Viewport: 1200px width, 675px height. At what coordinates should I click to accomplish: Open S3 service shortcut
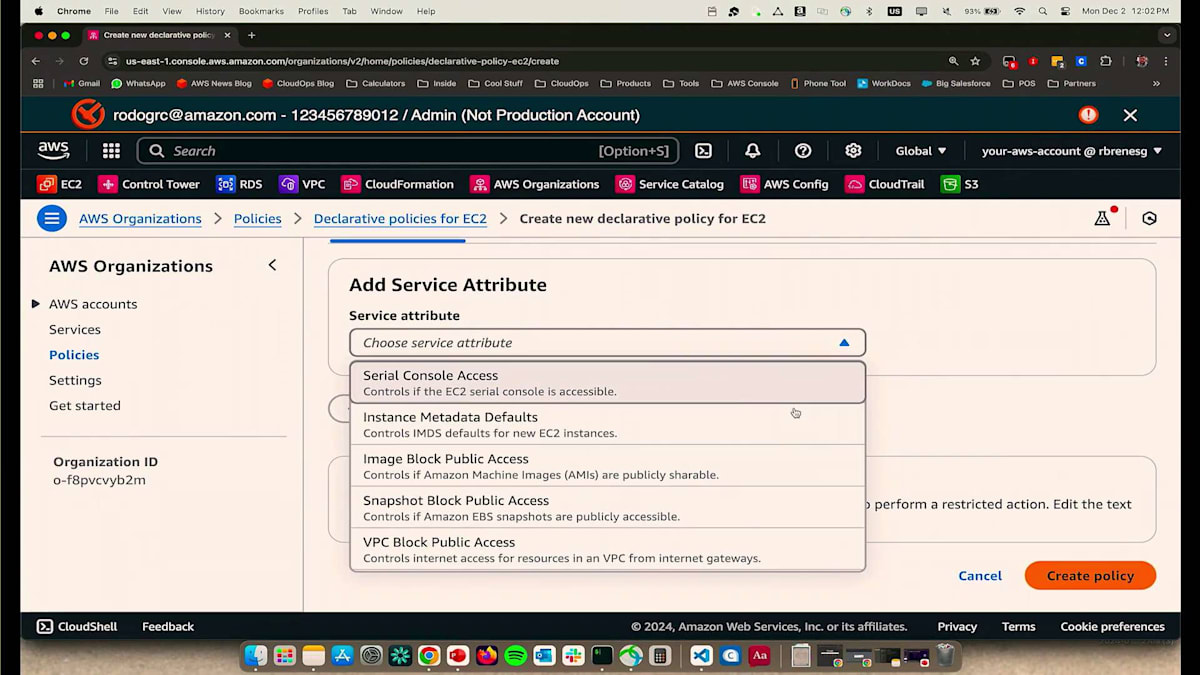(959, 184)
